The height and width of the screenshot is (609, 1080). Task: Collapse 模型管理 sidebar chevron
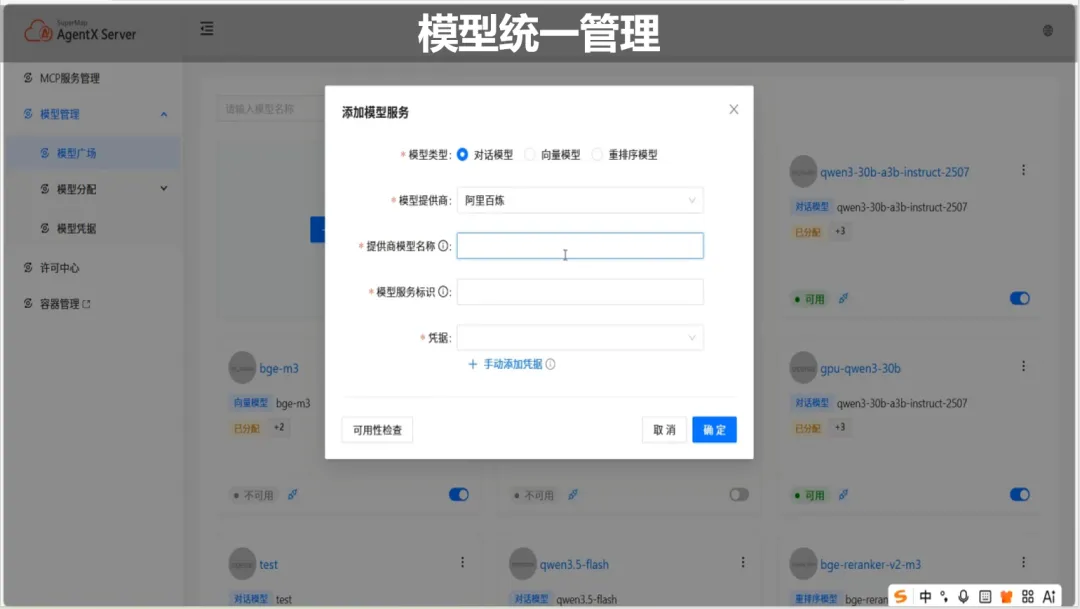pos(164,114)
